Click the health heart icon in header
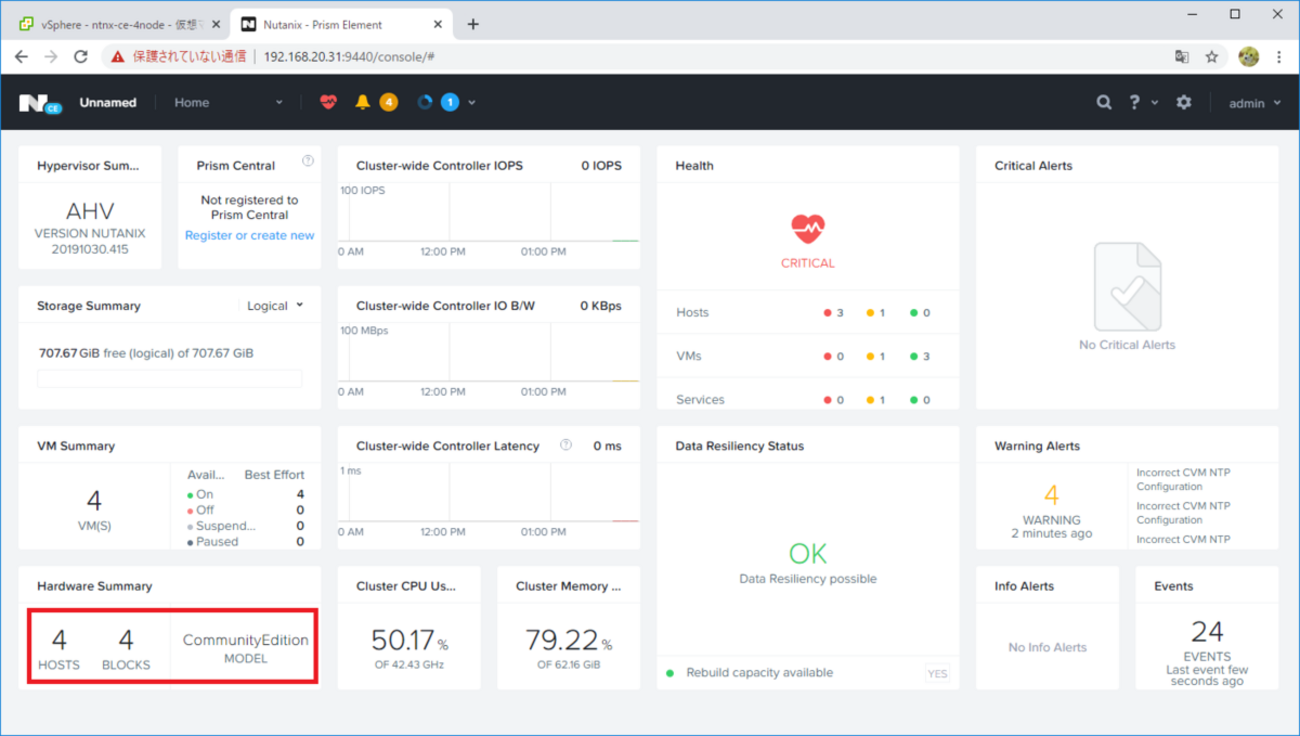 click(328, 102)
